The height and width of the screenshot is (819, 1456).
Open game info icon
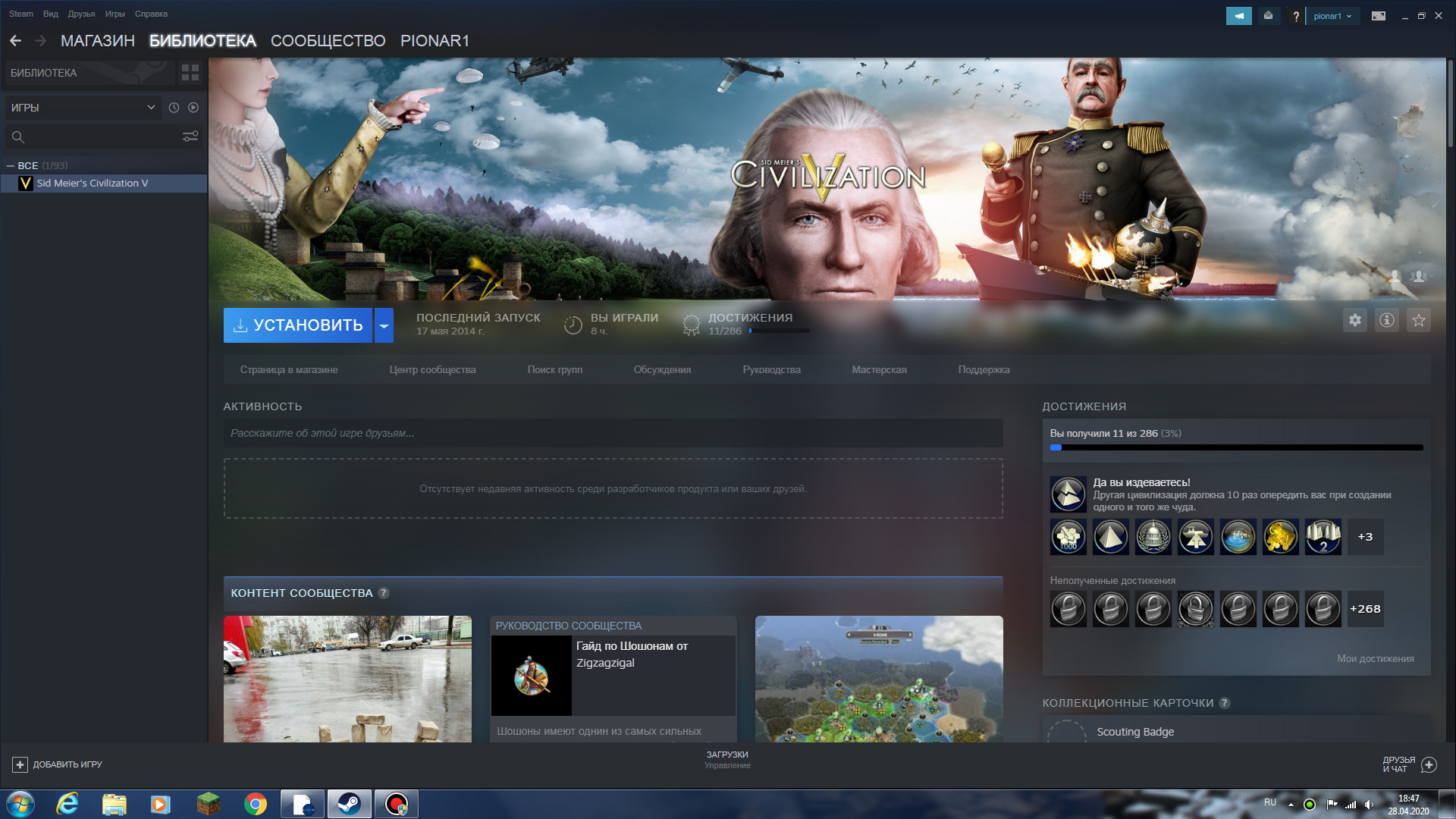click(1387, 320)
